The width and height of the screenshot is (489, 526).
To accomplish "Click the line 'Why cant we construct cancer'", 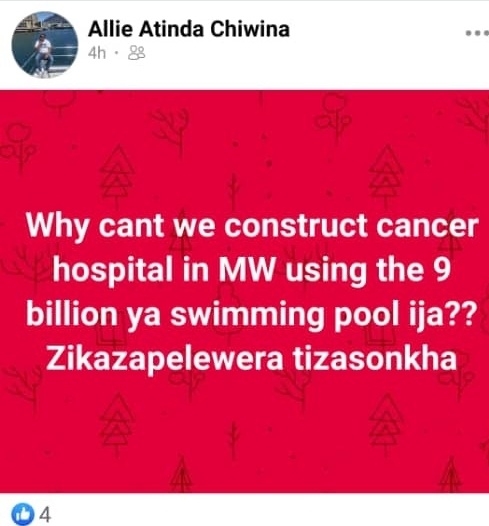I will click(252, 225).
